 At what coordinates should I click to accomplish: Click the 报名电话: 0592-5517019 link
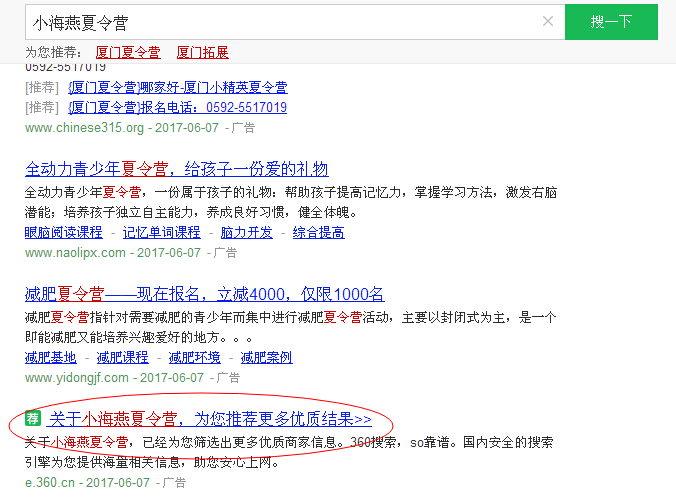[178, 107]
